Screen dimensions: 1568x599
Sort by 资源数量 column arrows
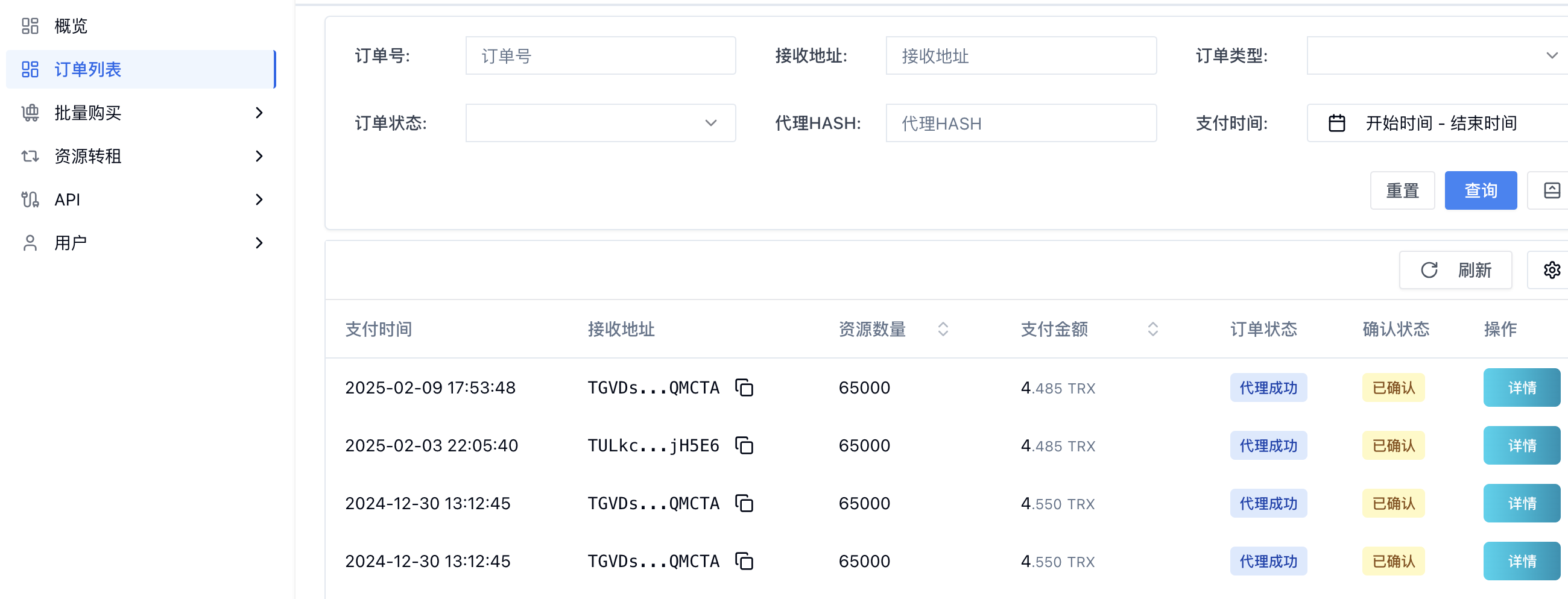pyautogui.click(x=943, y=329)
